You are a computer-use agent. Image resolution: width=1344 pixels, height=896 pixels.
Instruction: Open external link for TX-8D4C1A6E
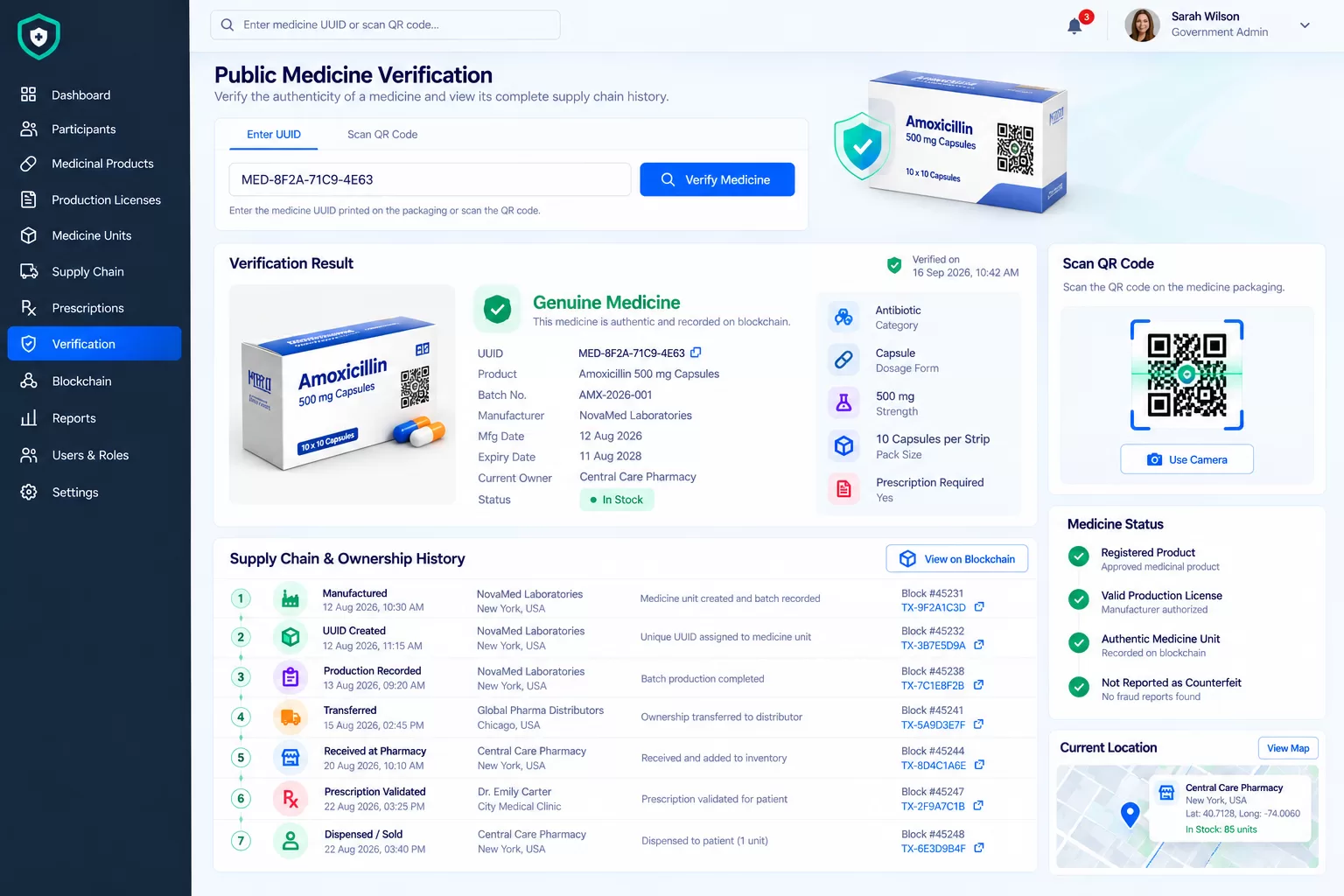point(979,765)
